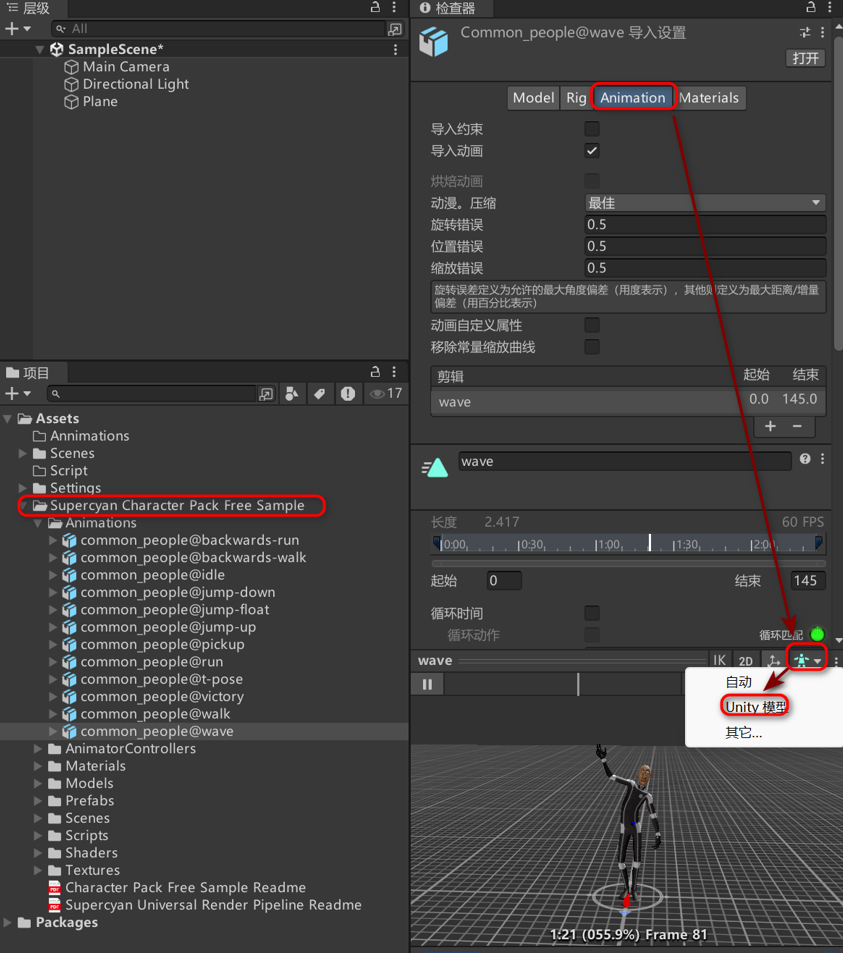Viewport: 843px width, 953px height.
Task: Expand the Settings folder
Action: (x=22, y=488)
